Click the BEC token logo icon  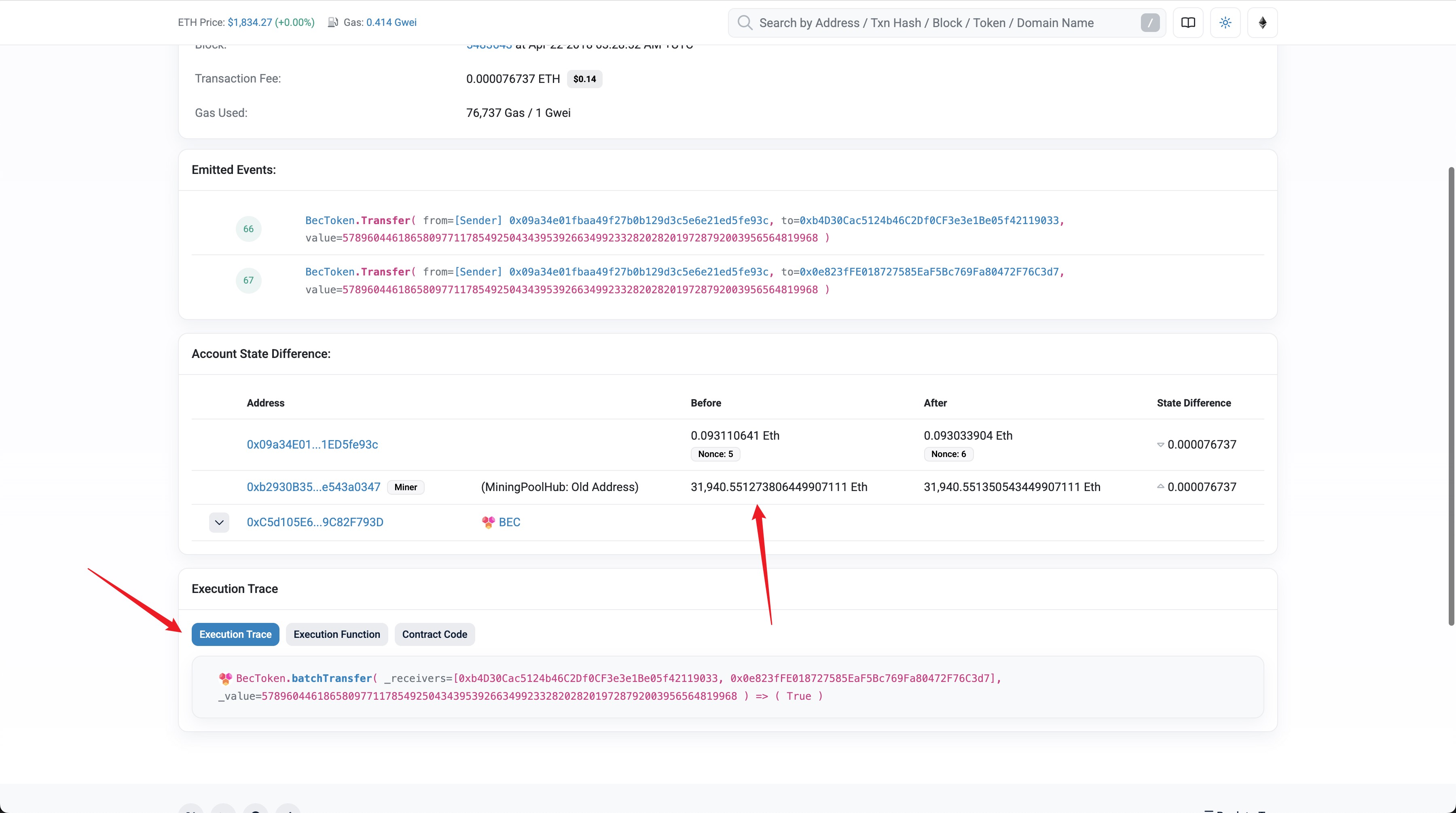(x=488, y=523)
